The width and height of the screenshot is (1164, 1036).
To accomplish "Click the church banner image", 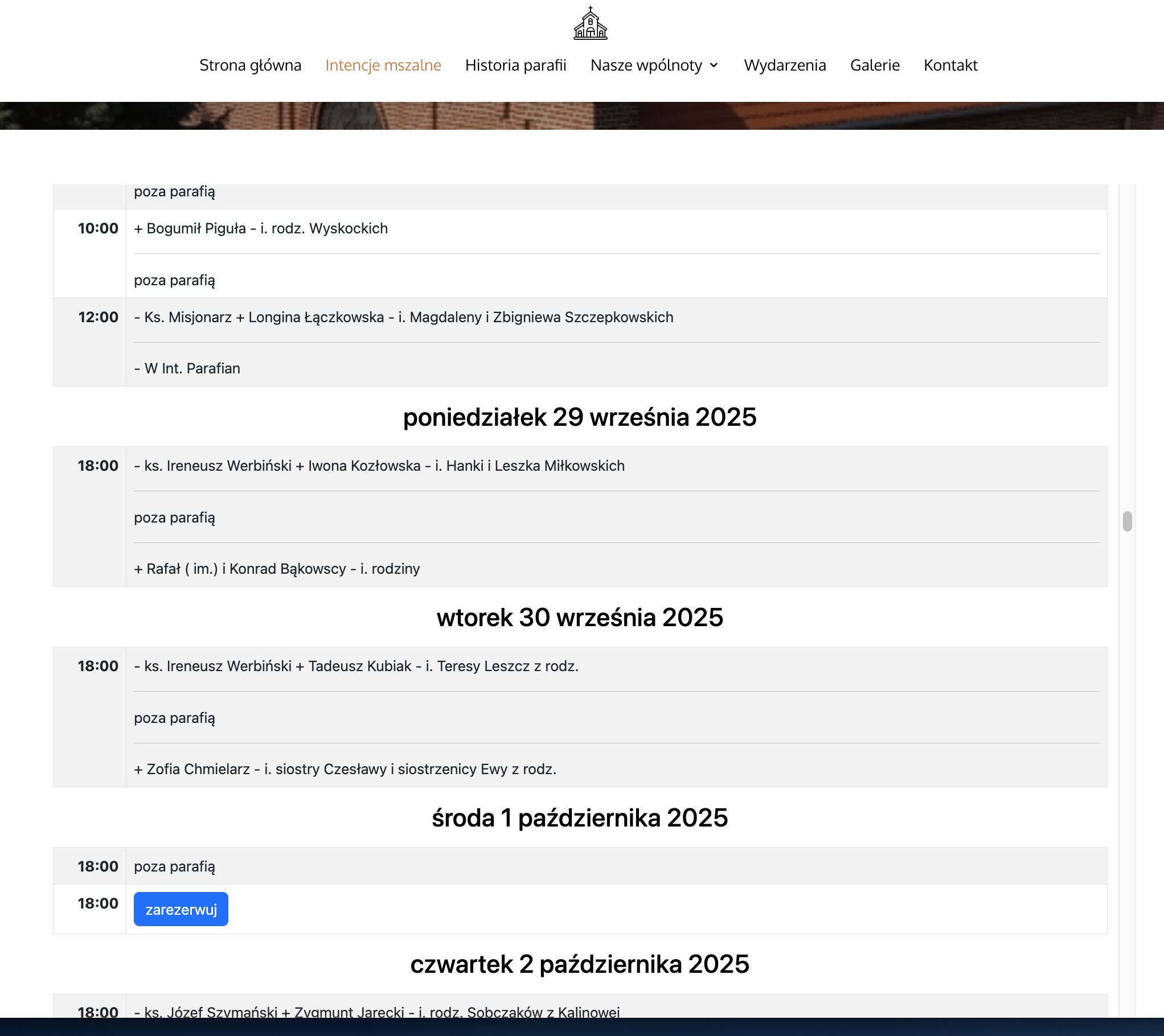I will (x=582, y=116).
